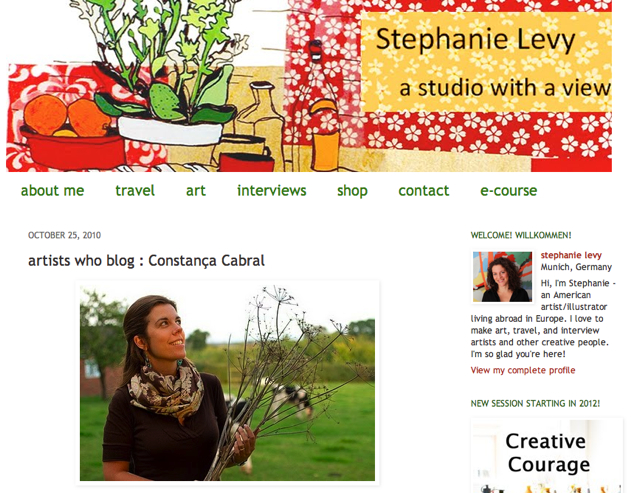Go to the travel section
The width and height of the screenshot is (640, 493).
pos(135,191)
